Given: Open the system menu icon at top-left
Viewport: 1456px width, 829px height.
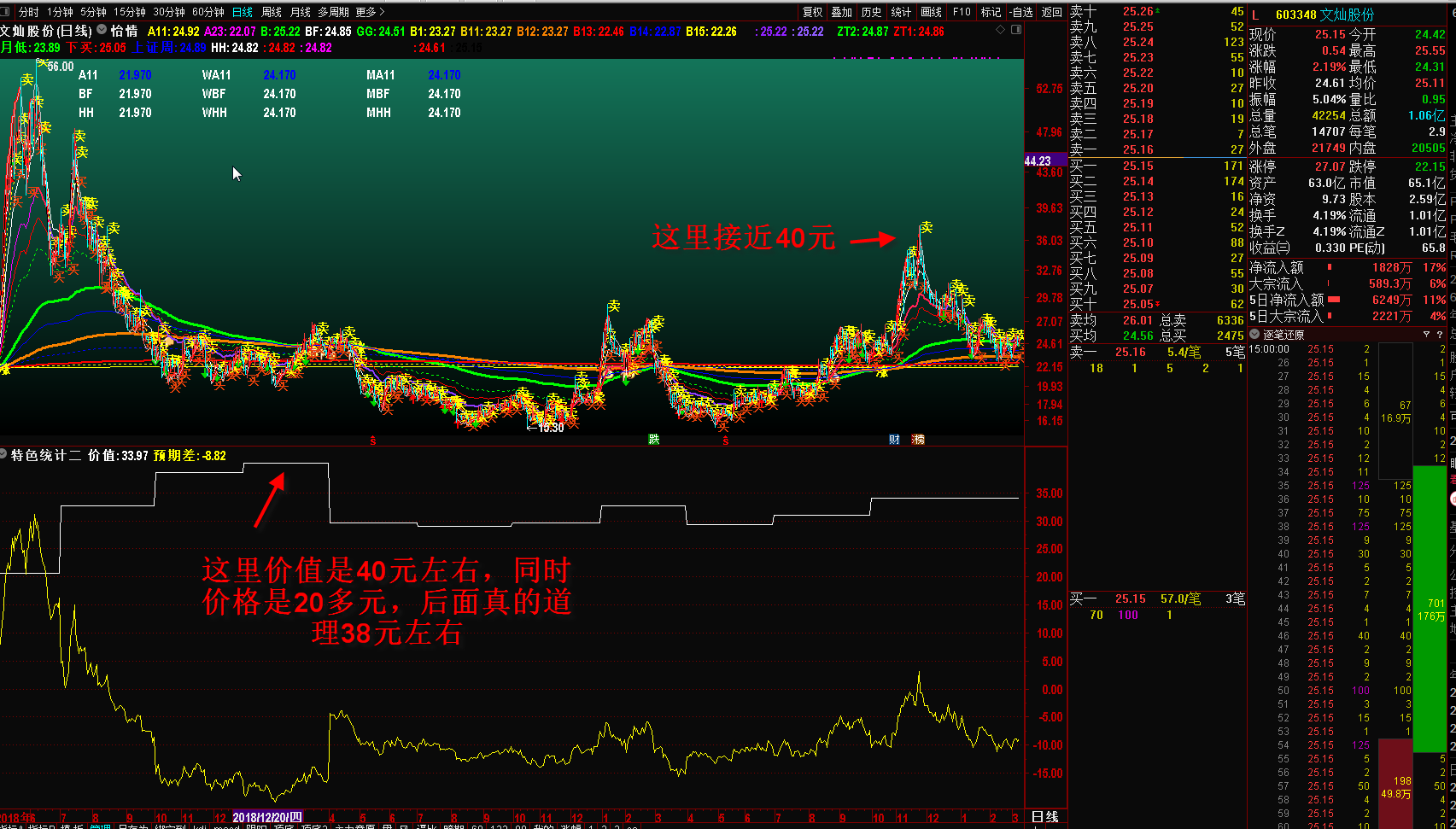Looking at the screenshot, I should pos(6,12).
